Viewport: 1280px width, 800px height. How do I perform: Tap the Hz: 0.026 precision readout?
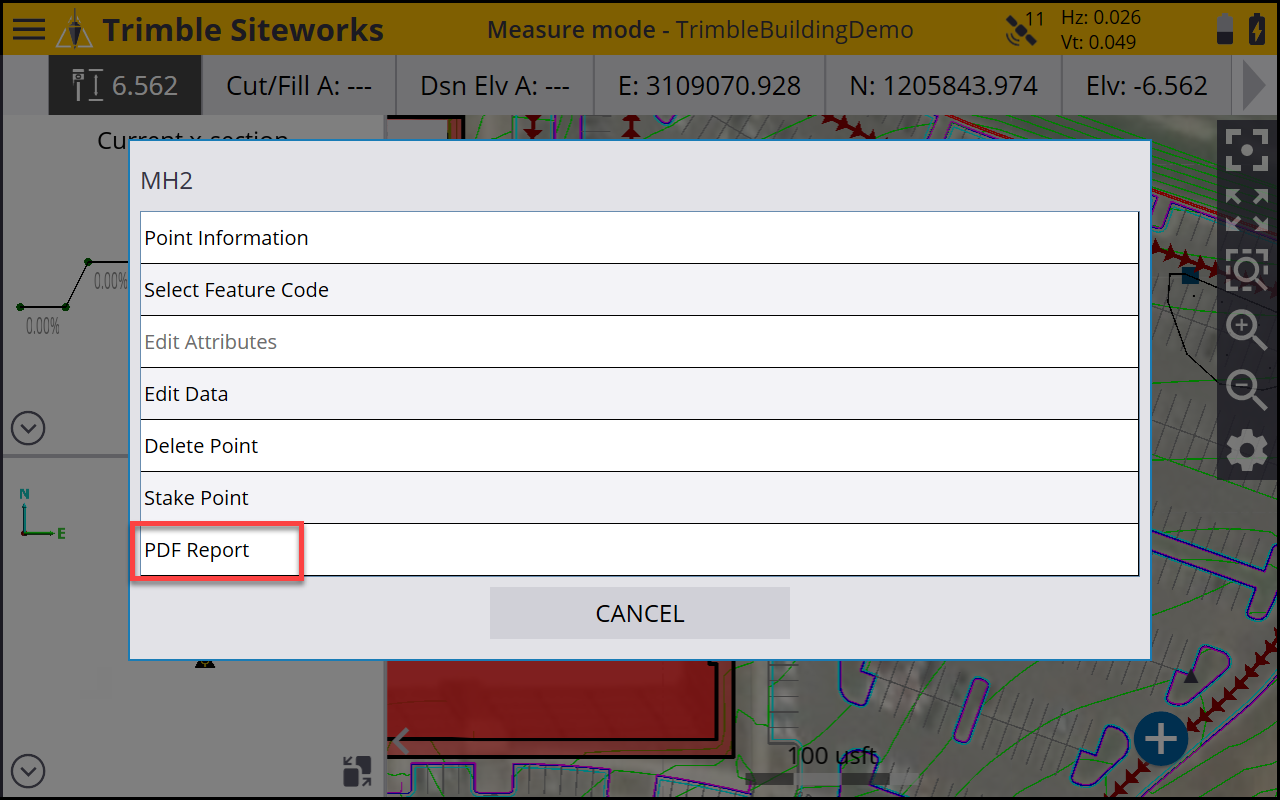click(1101, 17)
